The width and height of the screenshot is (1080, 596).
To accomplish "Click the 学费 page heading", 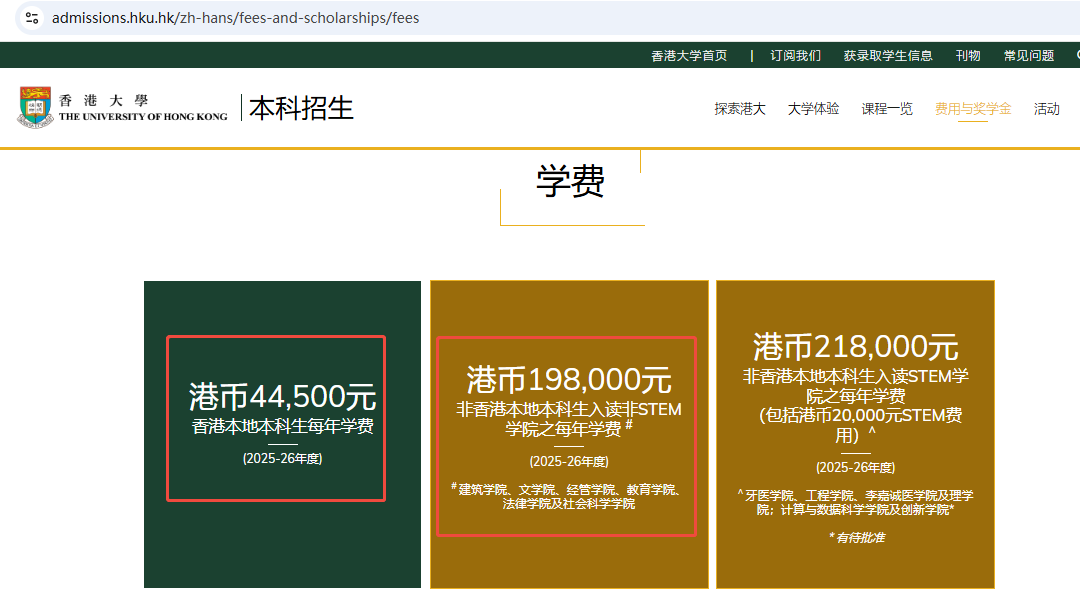I will click(570, 182).
